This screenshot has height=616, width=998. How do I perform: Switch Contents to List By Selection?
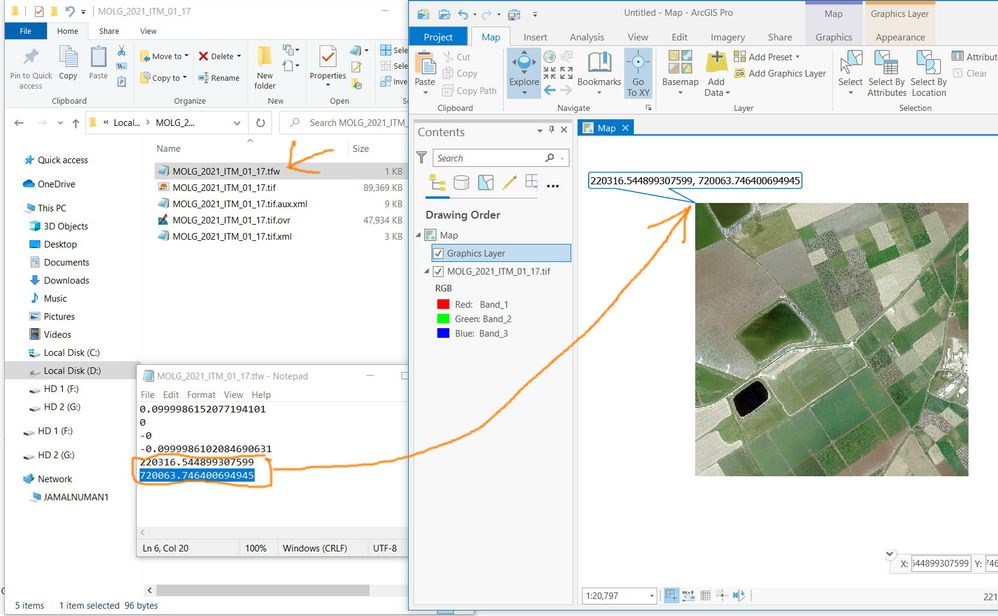pyautogui.click(x=486, y=183)
